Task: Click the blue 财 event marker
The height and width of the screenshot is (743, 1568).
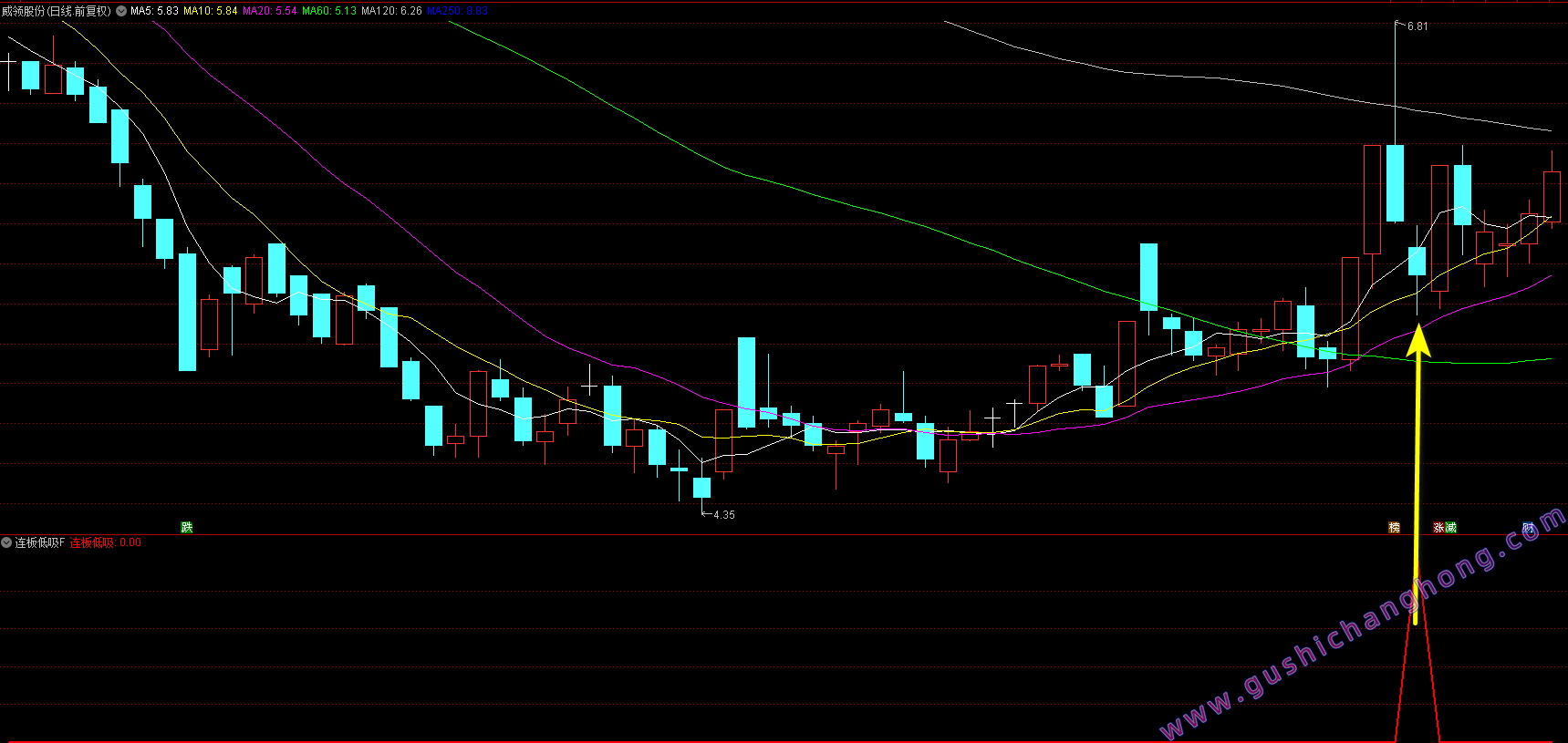Action: coord(1528,527)
